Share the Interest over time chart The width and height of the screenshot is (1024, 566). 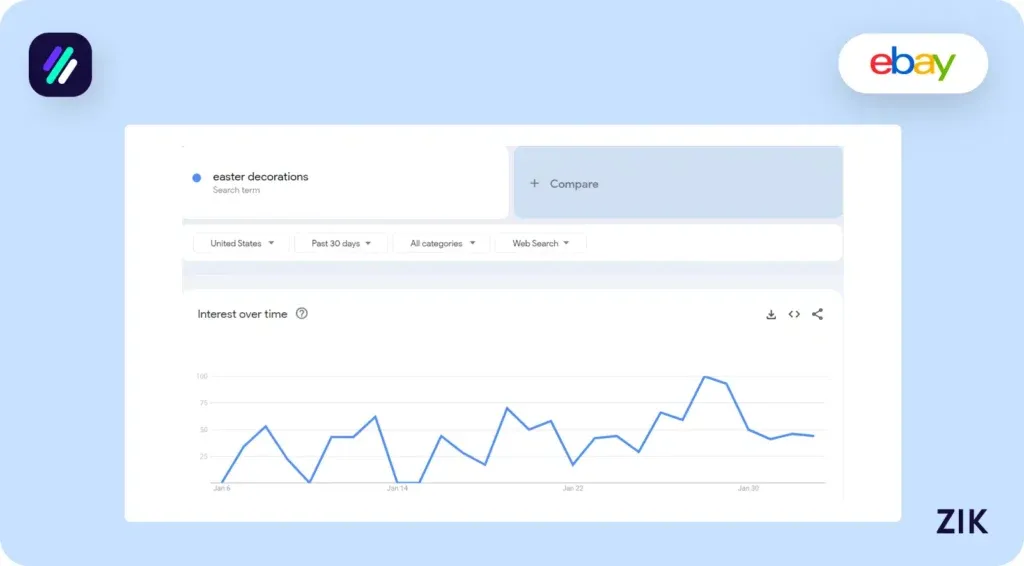[x=817, y=314]
